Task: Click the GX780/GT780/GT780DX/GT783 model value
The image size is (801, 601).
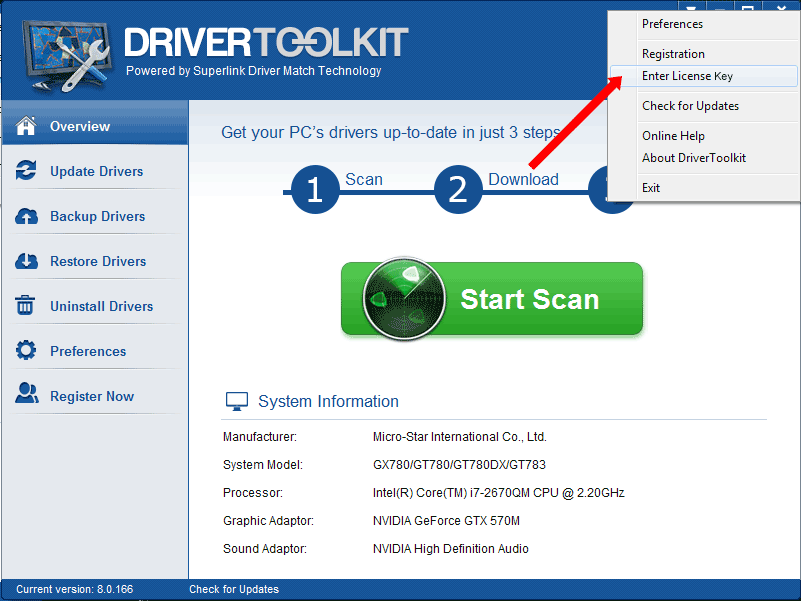Action: pos(459,465)
